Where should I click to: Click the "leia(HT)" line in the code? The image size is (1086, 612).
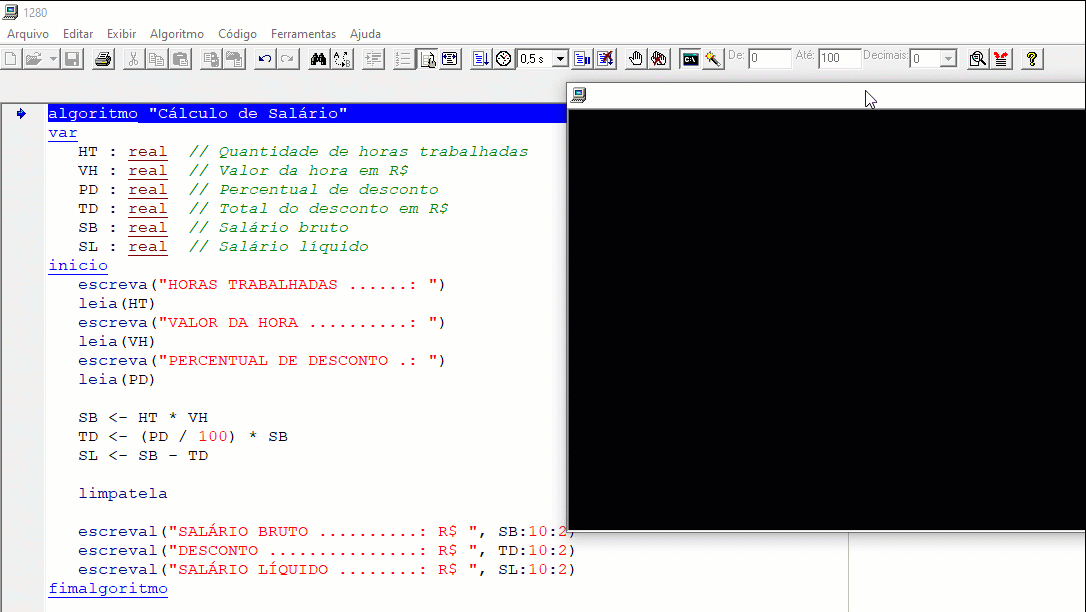[116, 304]
